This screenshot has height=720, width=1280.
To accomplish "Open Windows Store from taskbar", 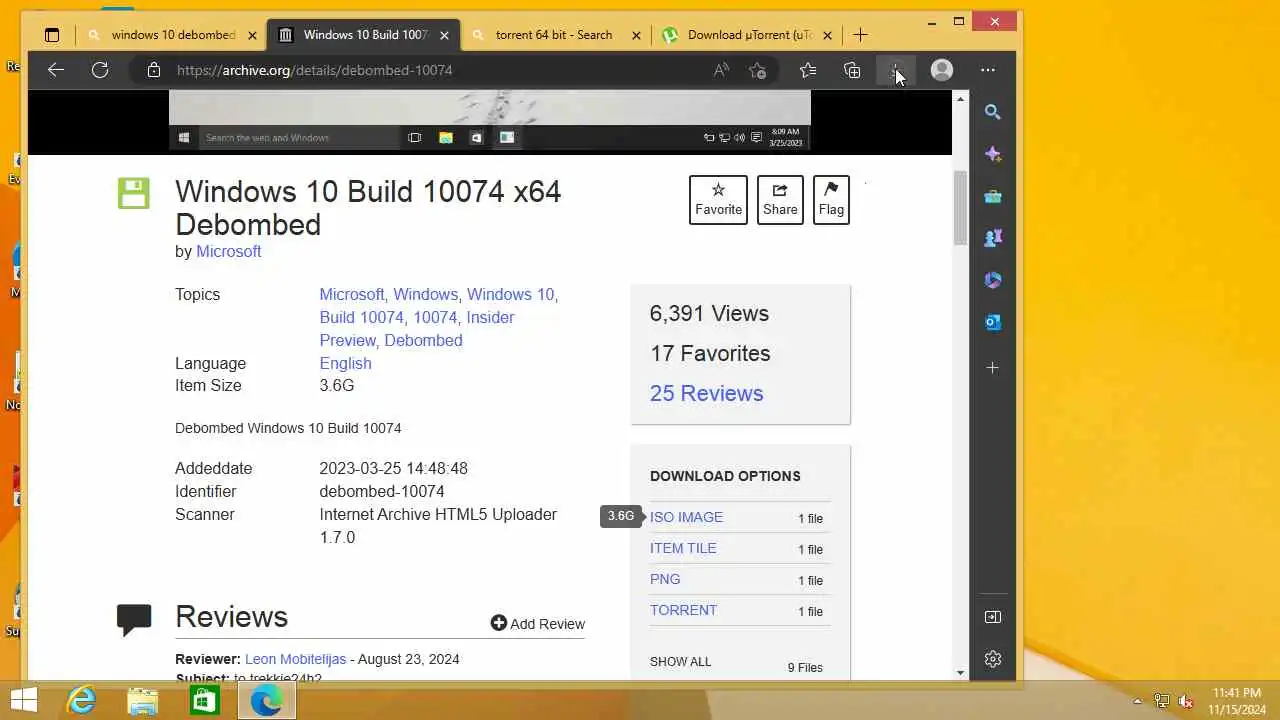I will [x=204, y=701].
